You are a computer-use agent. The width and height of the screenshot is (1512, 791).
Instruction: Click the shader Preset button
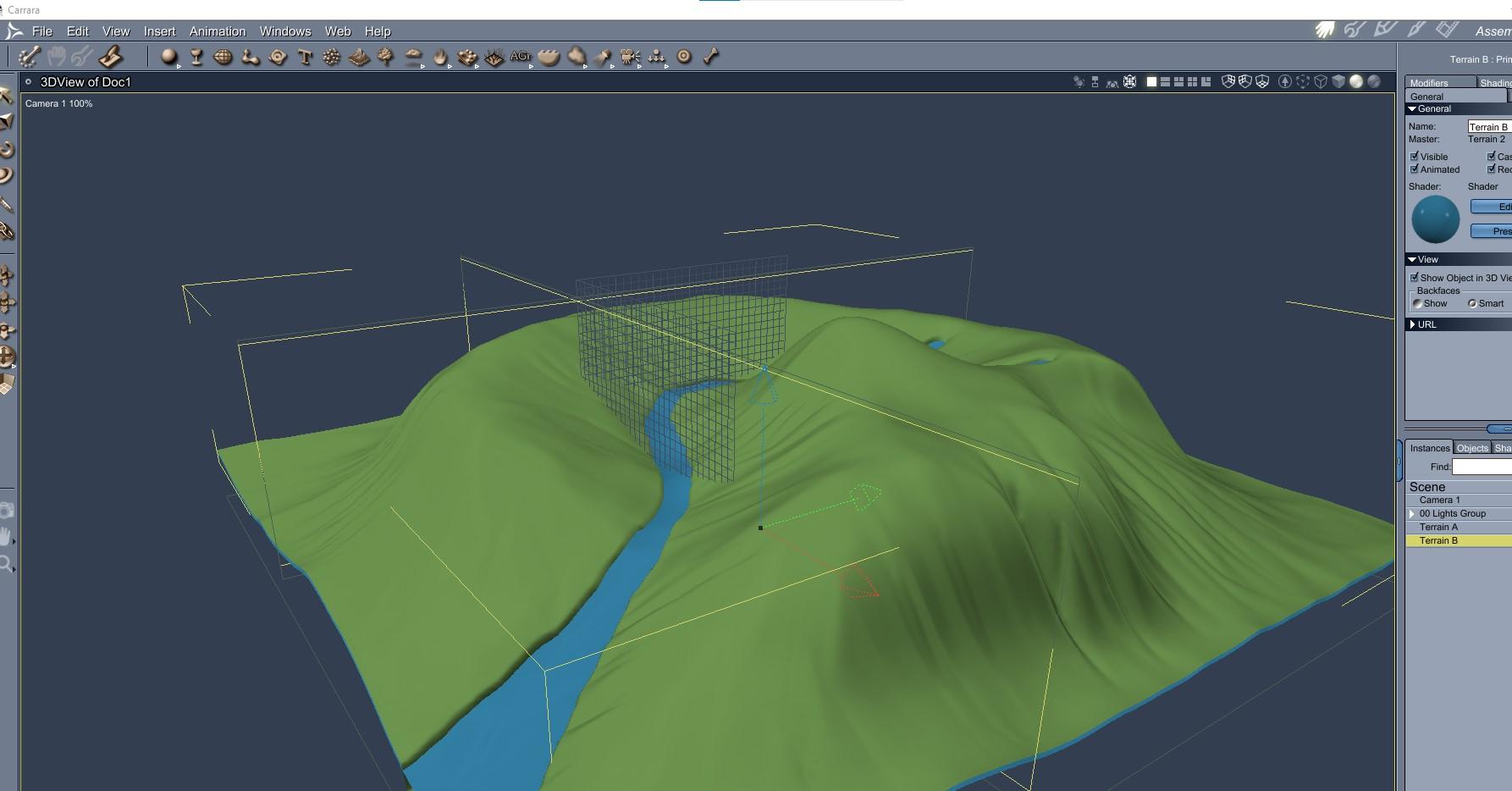click(1492, 231)
